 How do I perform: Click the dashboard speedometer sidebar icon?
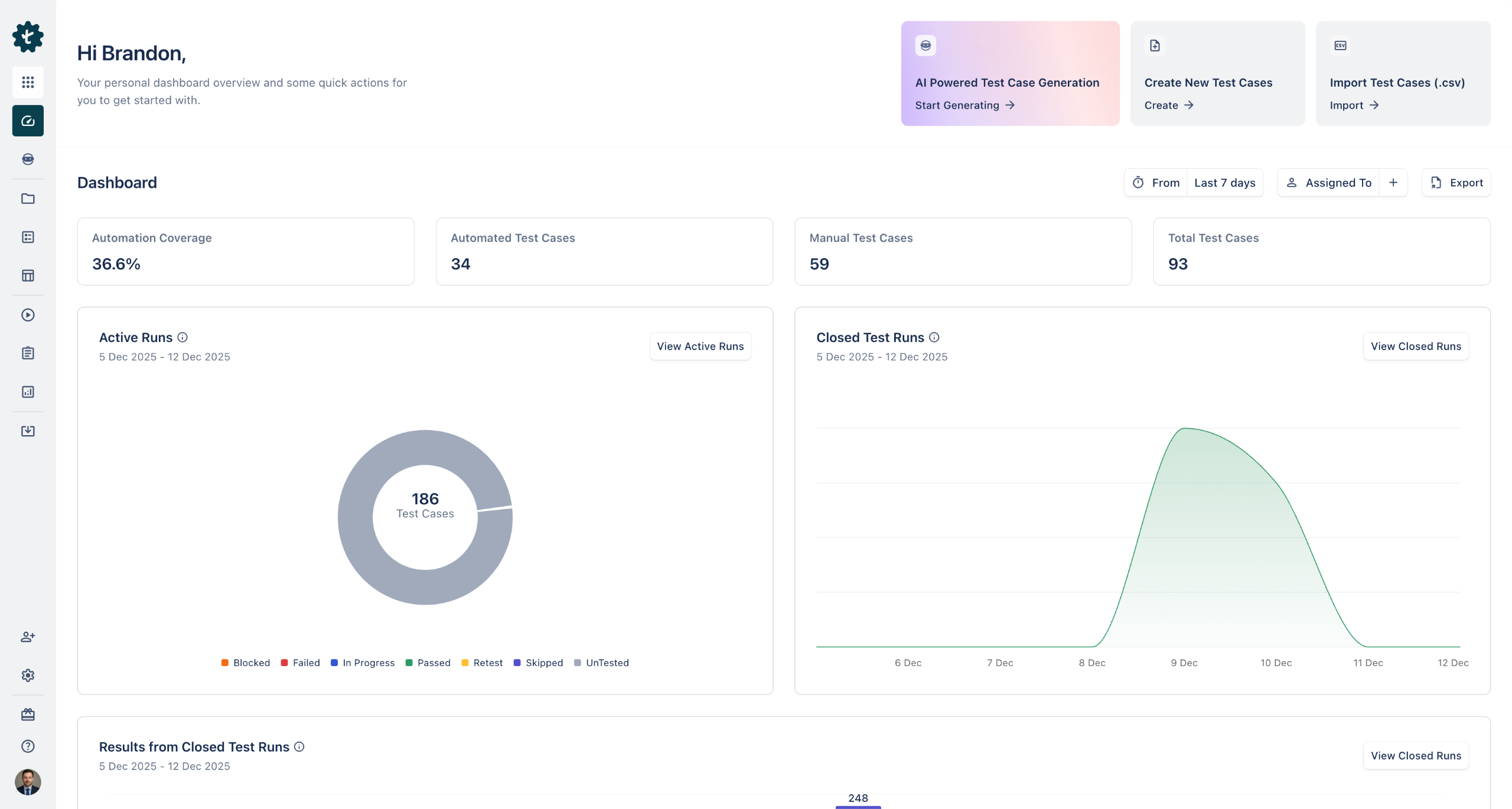tap(28, 121)
